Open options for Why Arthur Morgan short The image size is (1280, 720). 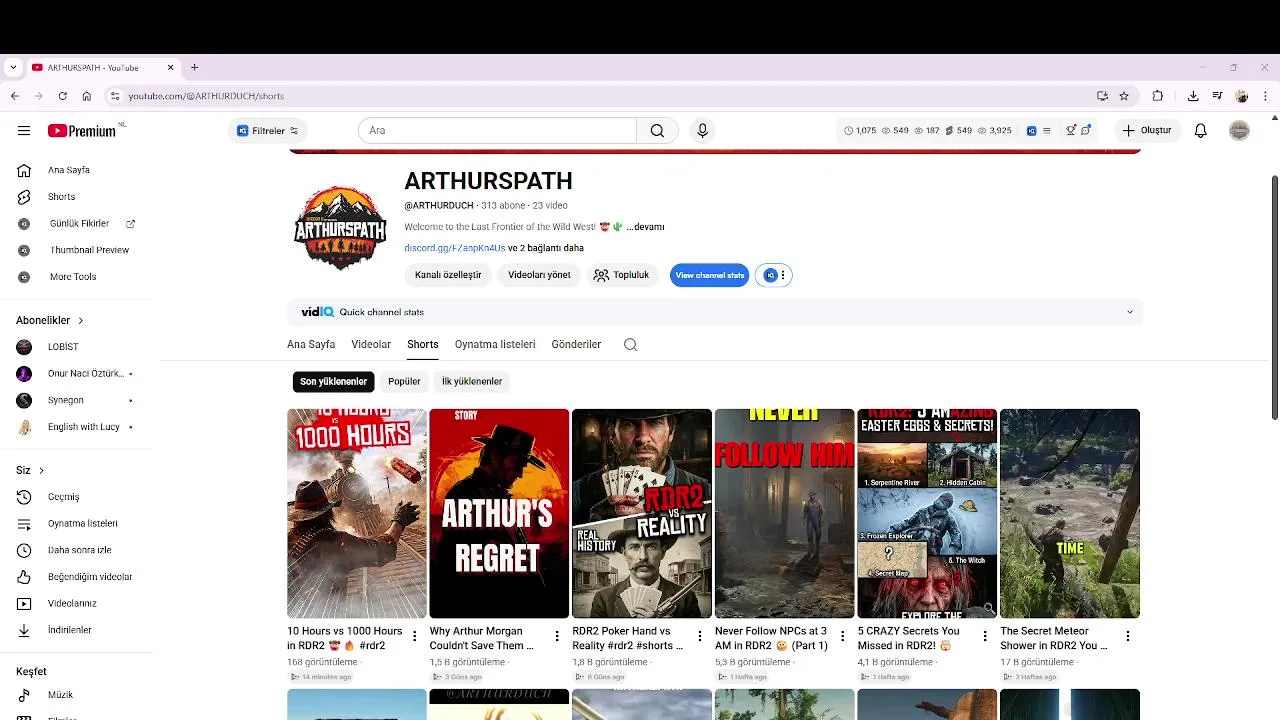(557, 636)
